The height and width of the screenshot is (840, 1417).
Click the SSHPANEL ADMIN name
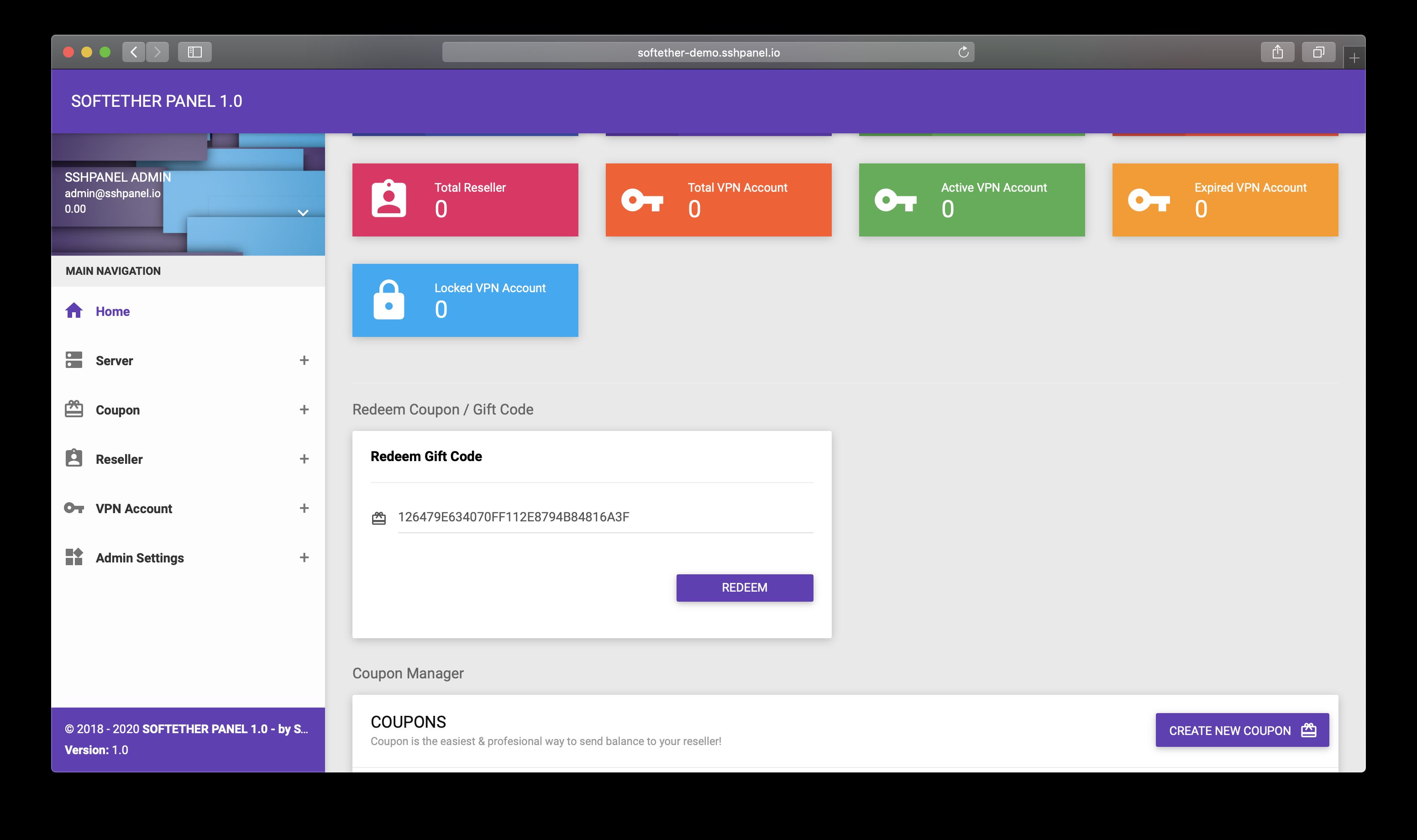pos(118,177)
